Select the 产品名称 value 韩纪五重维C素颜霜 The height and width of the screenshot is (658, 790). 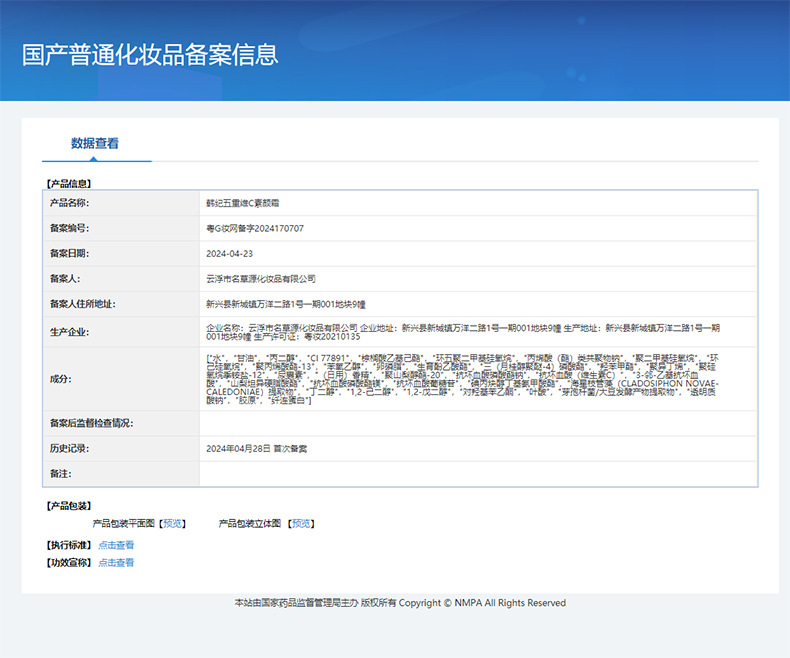(x=242, y=203)
